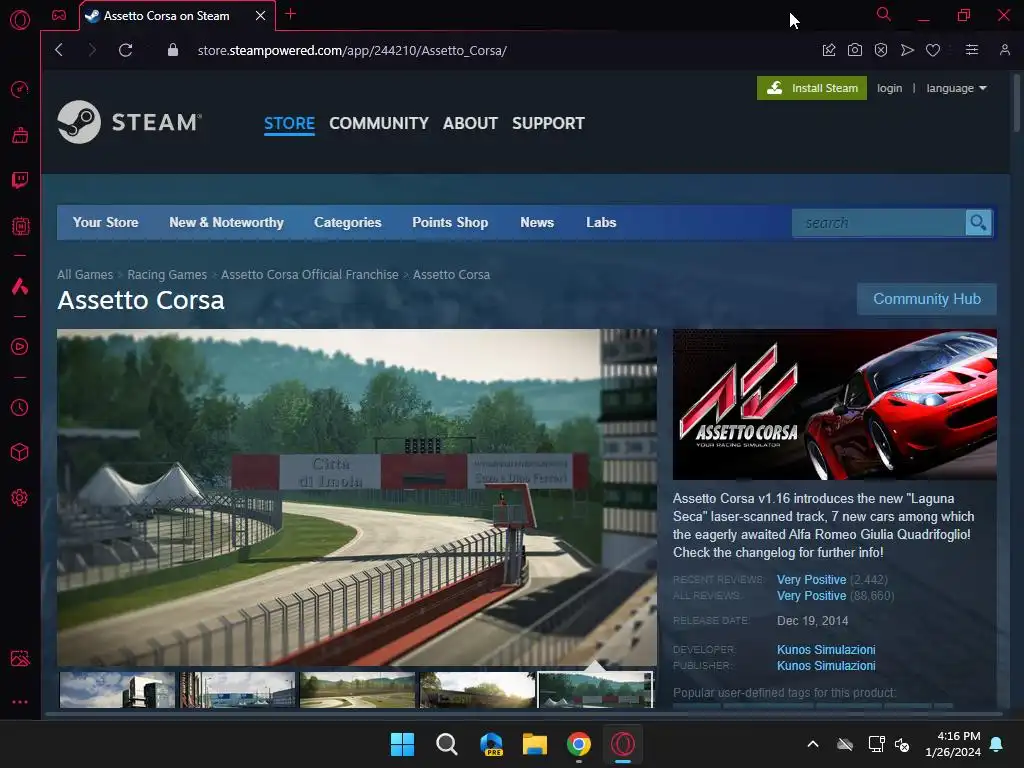Follow the Racing Games breadcrumb

(167, 274)
